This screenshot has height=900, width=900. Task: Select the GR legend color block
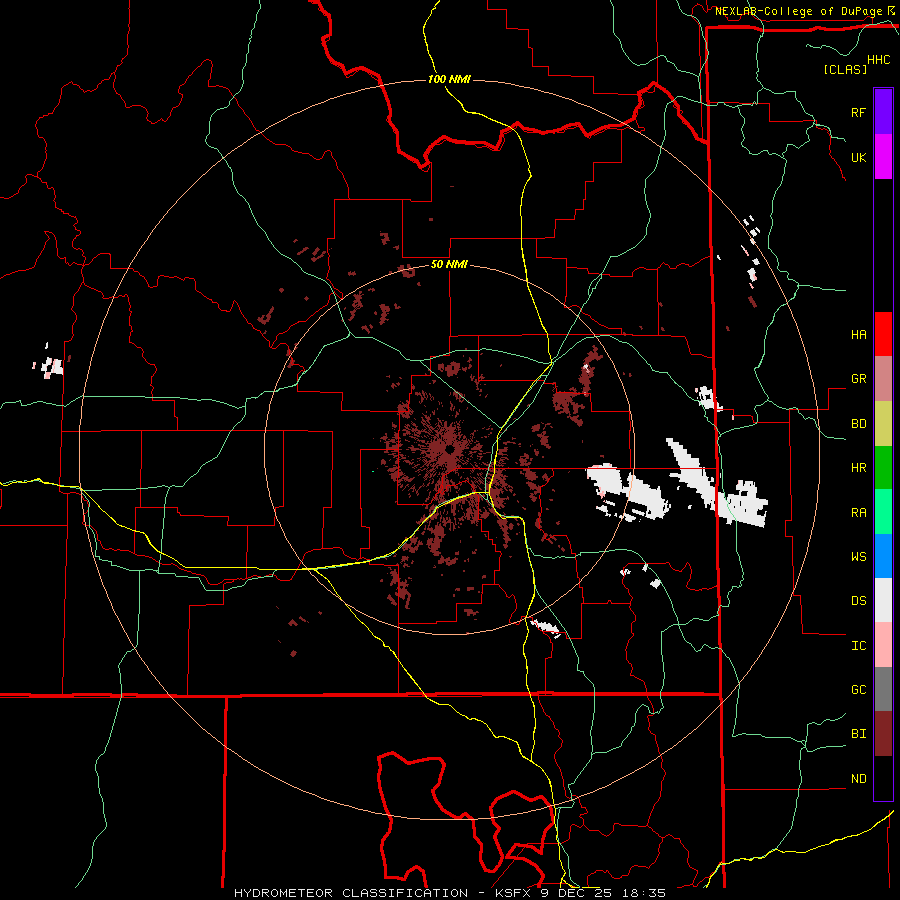click(x=883, y=379)
